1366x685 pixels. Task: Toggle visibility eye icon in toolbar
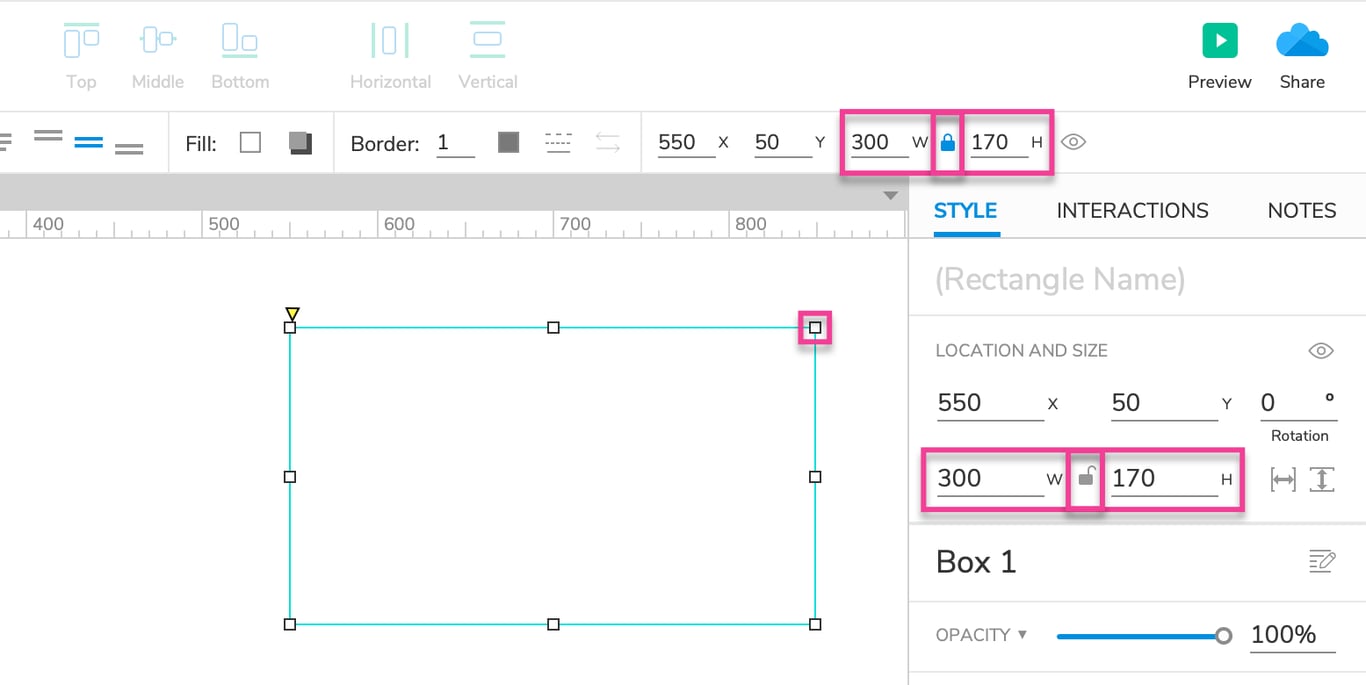tap(1073, 142)
